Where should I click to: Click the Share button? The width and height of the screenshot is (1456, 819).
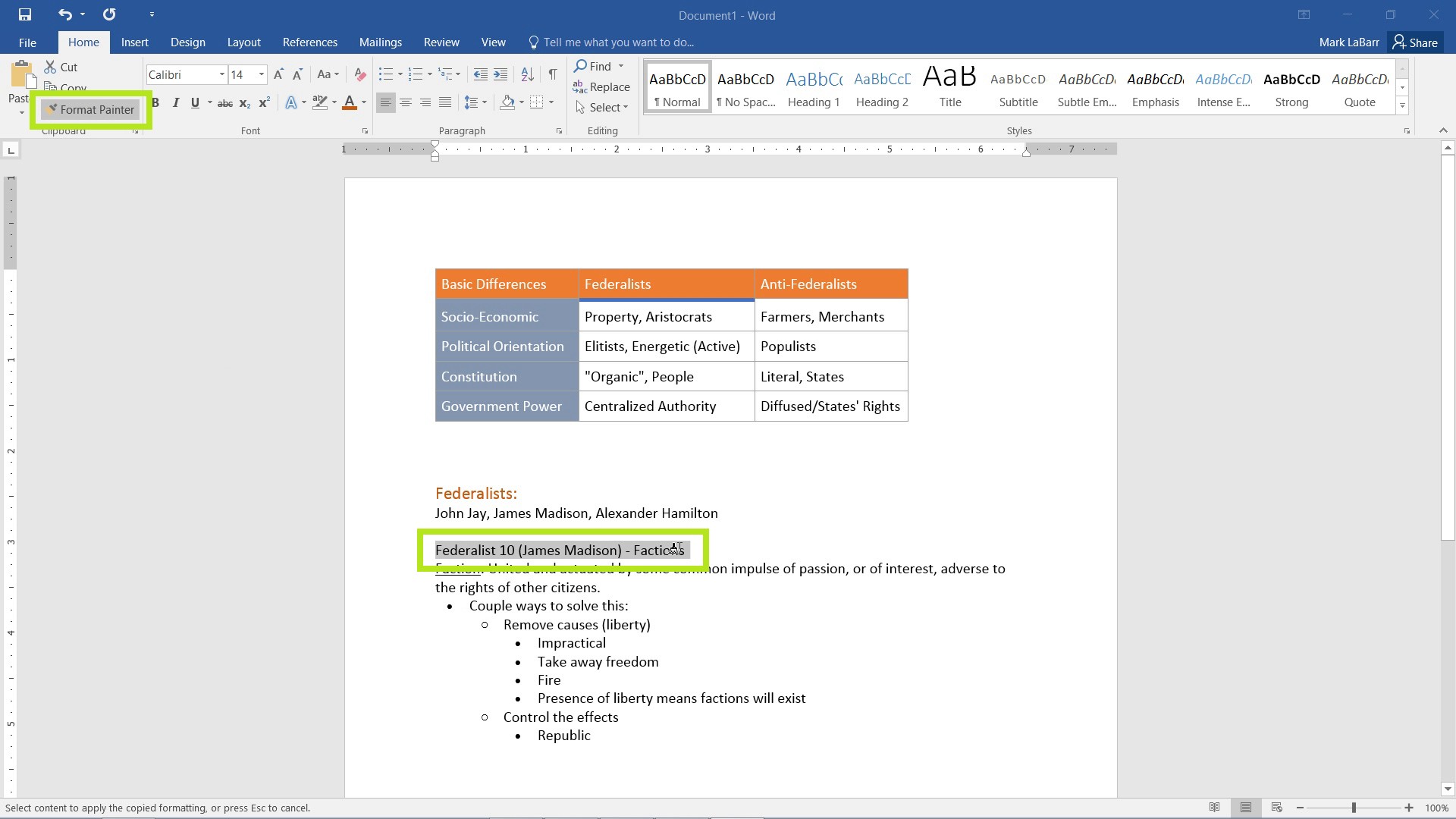pyautogui.click(x=1415, y=42)
